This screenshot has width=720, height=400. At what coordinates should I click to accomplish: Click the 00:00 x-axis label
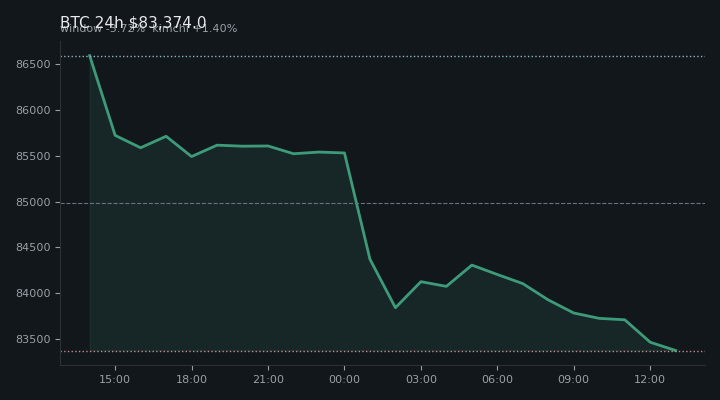pos(344,379)
